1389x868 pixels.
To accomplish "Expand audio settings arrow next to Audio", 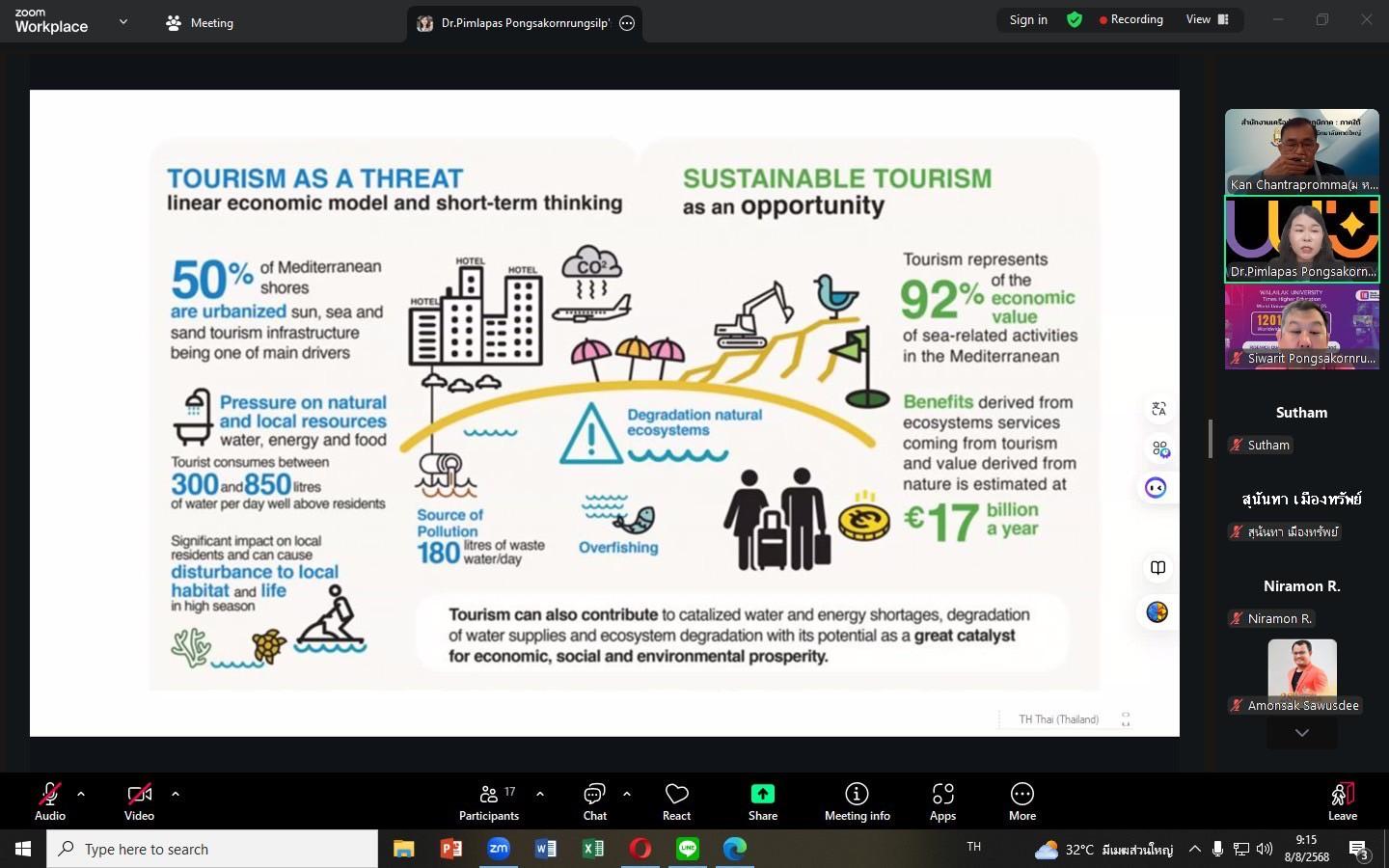I will 81,794.
